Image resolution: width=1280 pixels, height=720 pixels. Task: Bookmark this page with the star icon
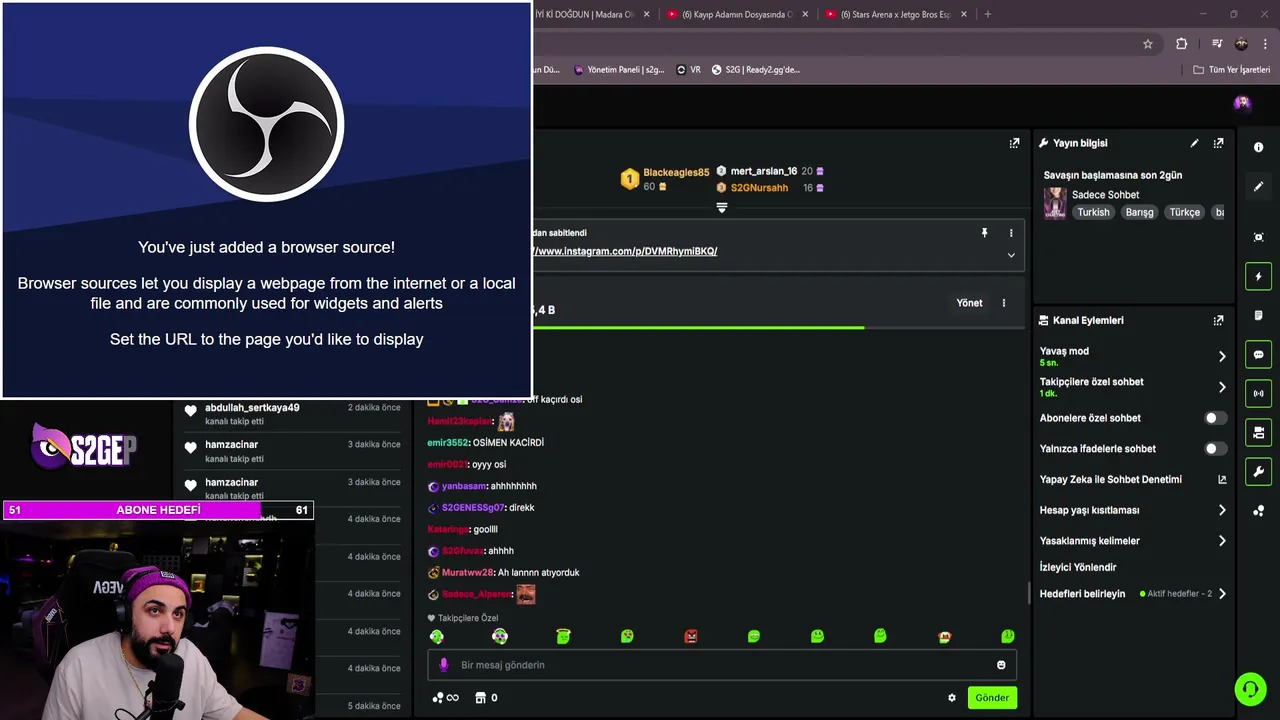(x=1148, y=44)
